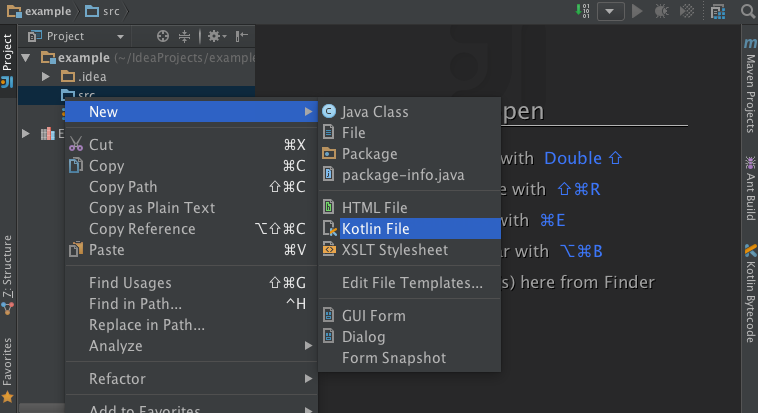Expand the .idea folder
The height and width of the screenshot is (413, 758).
coord(46,76)
